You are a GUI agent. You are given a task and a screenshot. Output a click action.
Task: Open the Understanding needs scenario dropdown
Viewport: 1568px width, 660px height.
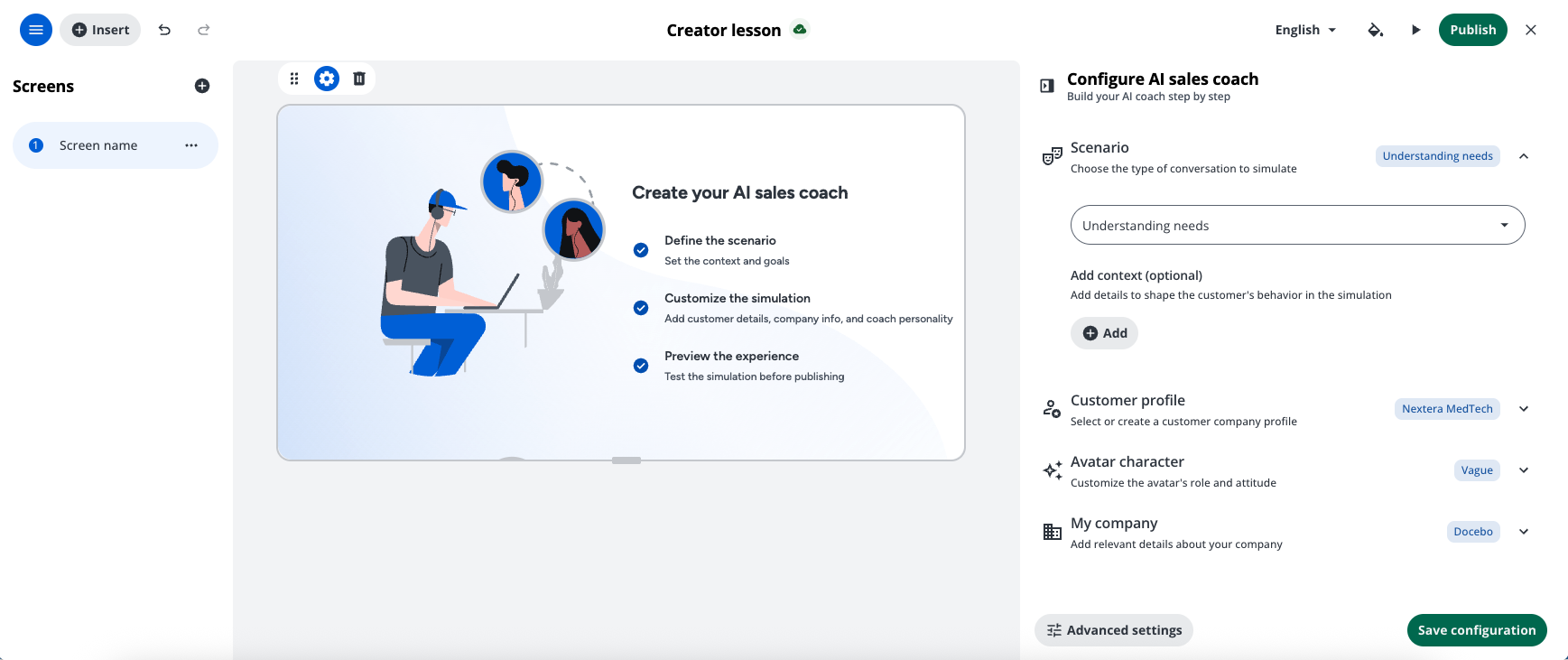click(x=1297, y=225)
